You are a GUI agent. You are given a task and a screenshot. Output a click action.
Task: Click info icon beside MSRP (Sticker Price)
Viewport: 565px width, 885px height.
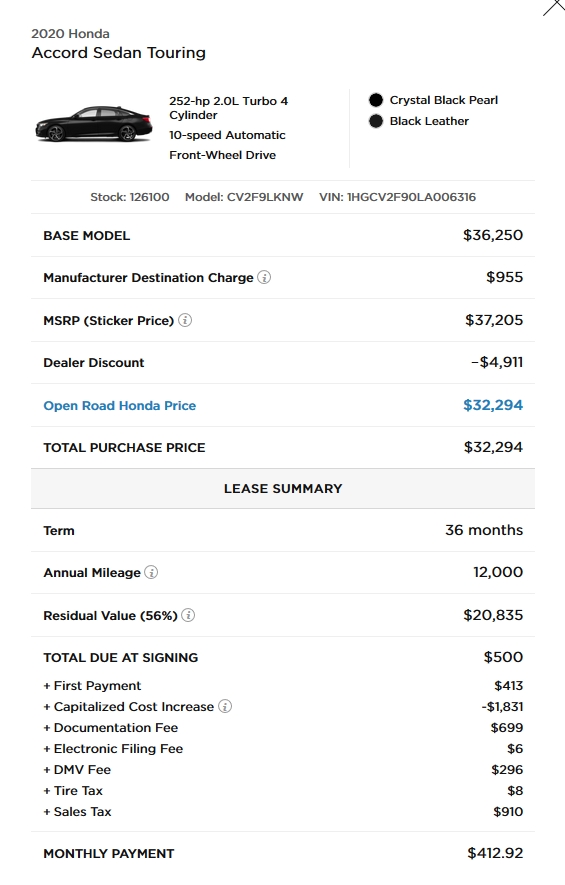[x=185, y=320]
